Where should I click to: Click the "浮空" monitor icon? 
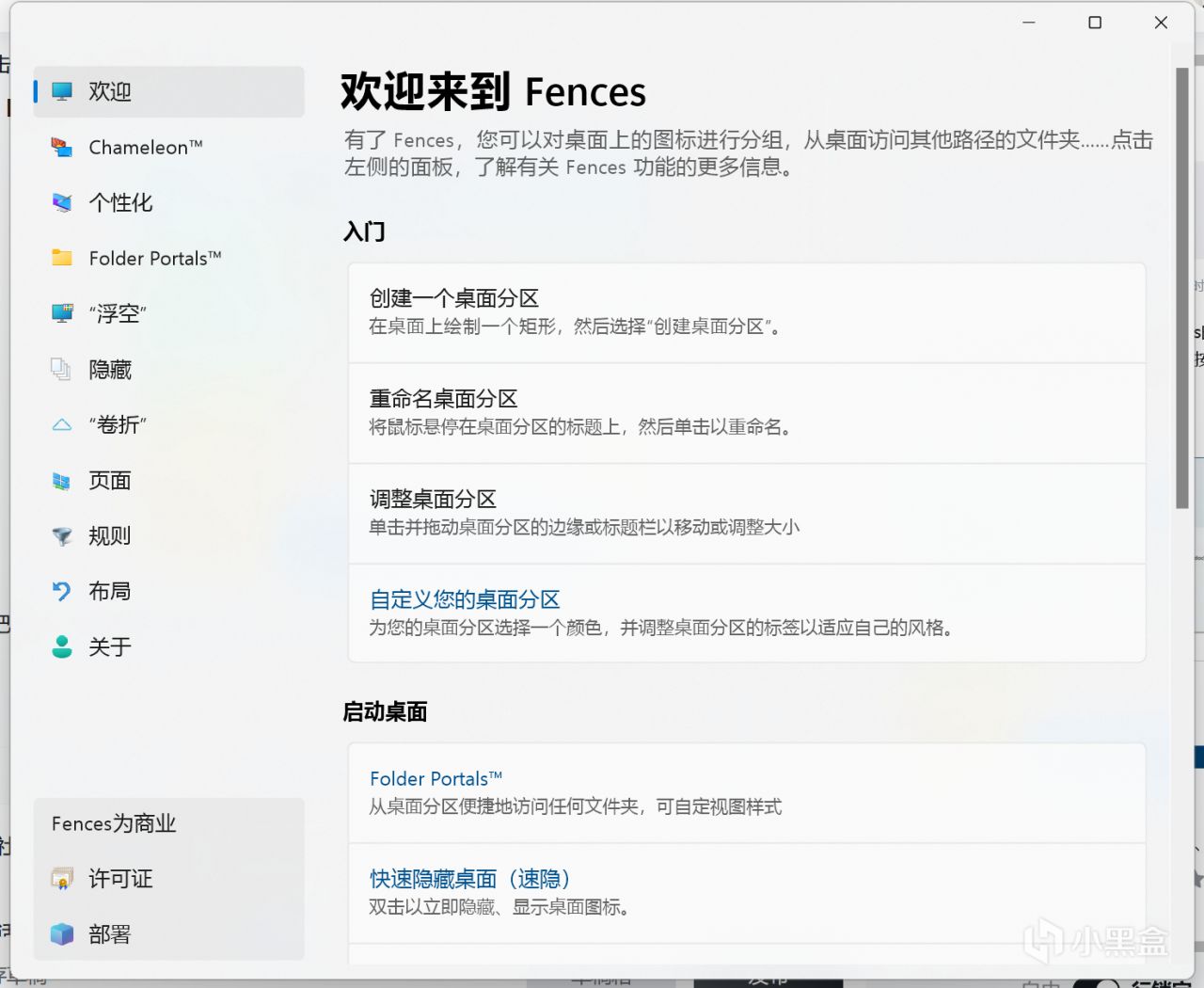pos(62,313)
